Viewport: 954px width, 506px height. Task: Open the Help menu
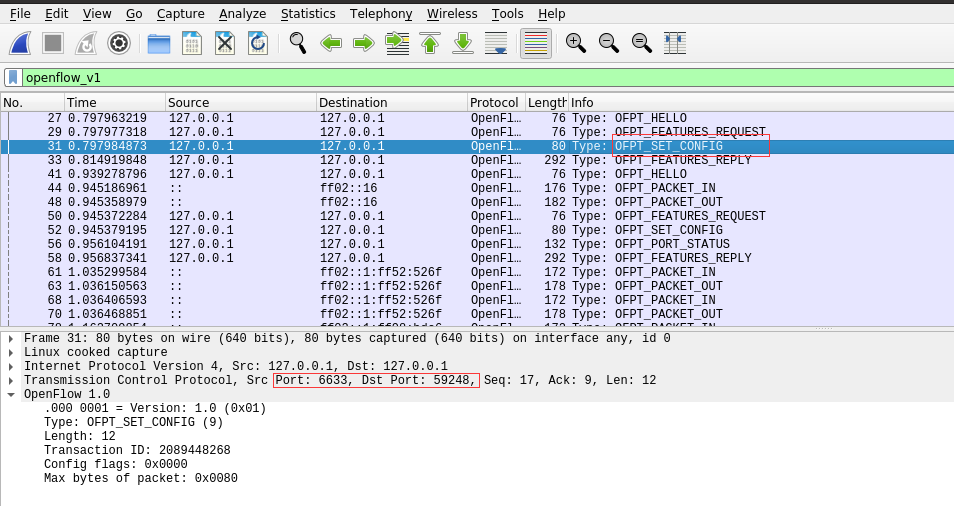click(x=551, y=13)
